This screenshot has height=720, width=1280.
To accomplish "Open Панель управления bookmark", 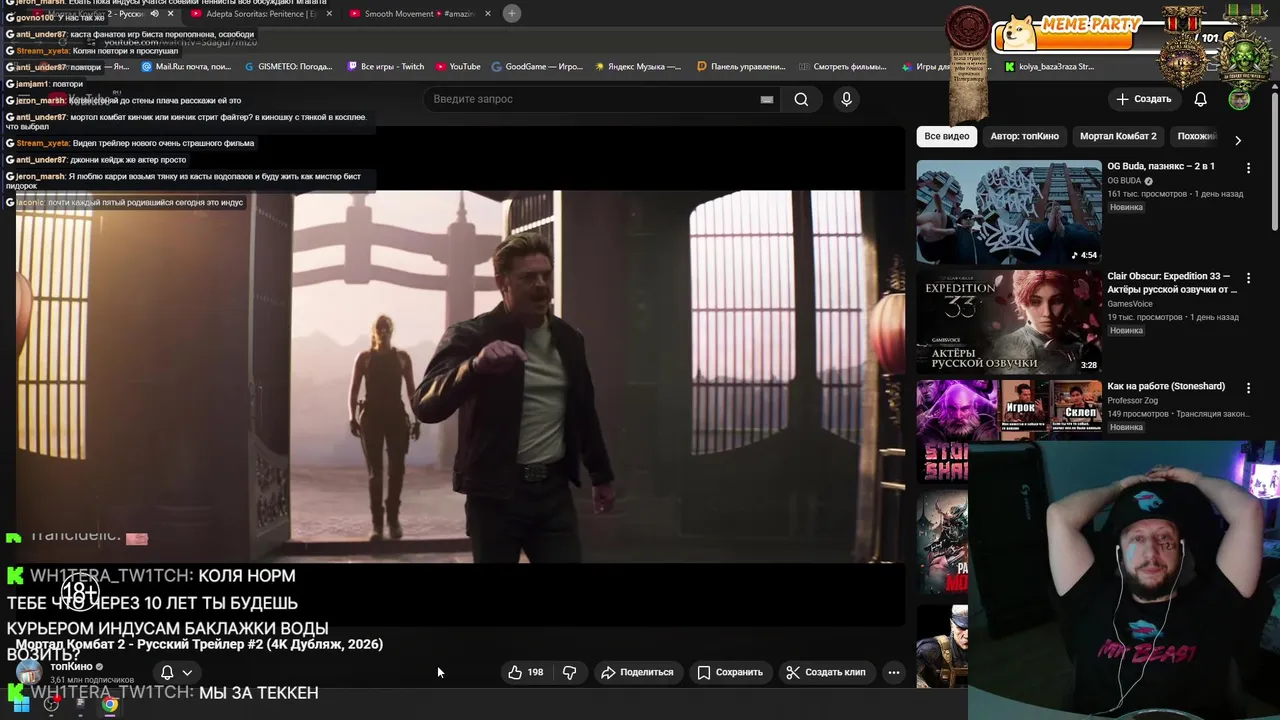I will coord(741,67).
